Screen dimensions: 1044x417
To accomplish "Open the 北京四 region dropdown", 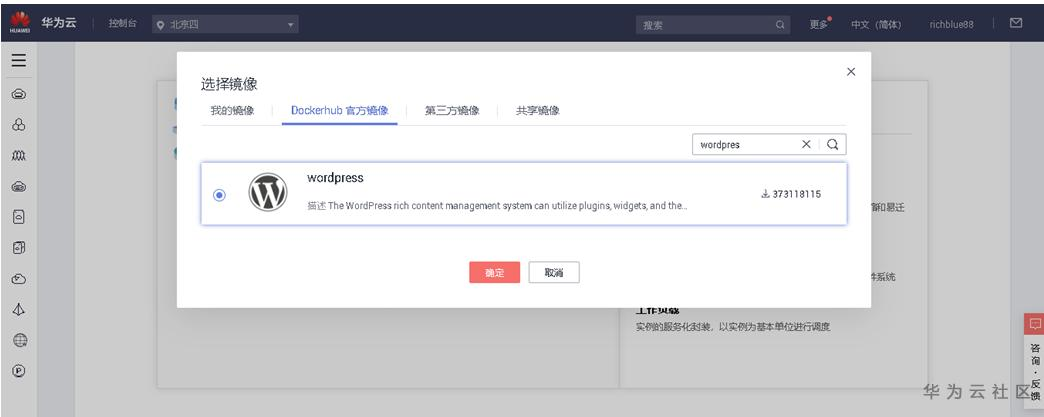I will [225, 25].
